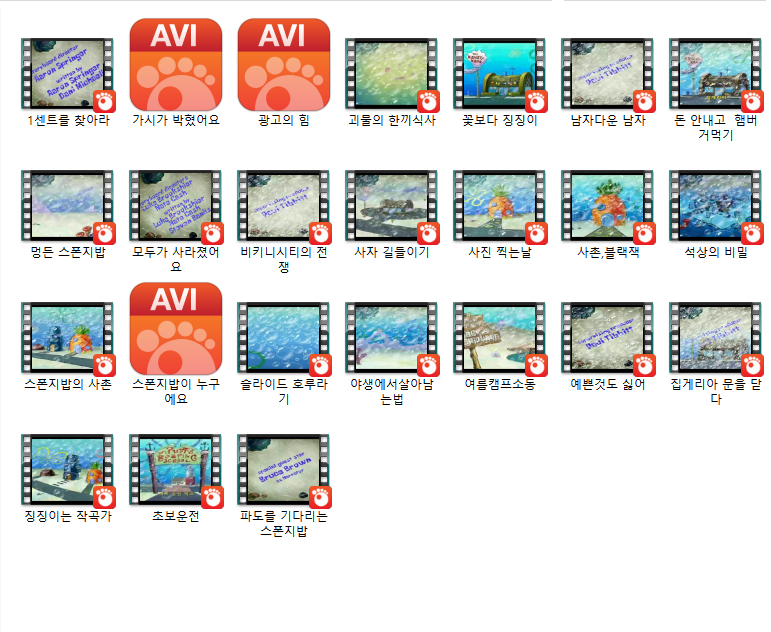This screenshot has width=771, height=632.
Task: Click the file name 가시가 박혔어요
Action: [x=176, y=120]
